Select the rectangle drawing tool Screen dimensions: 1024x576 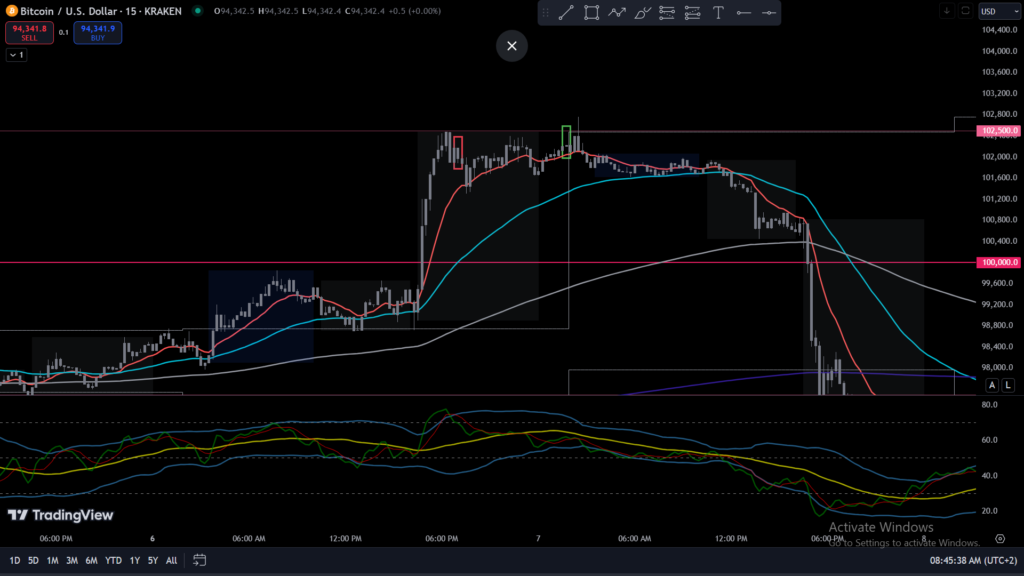(x=591, y=13)
